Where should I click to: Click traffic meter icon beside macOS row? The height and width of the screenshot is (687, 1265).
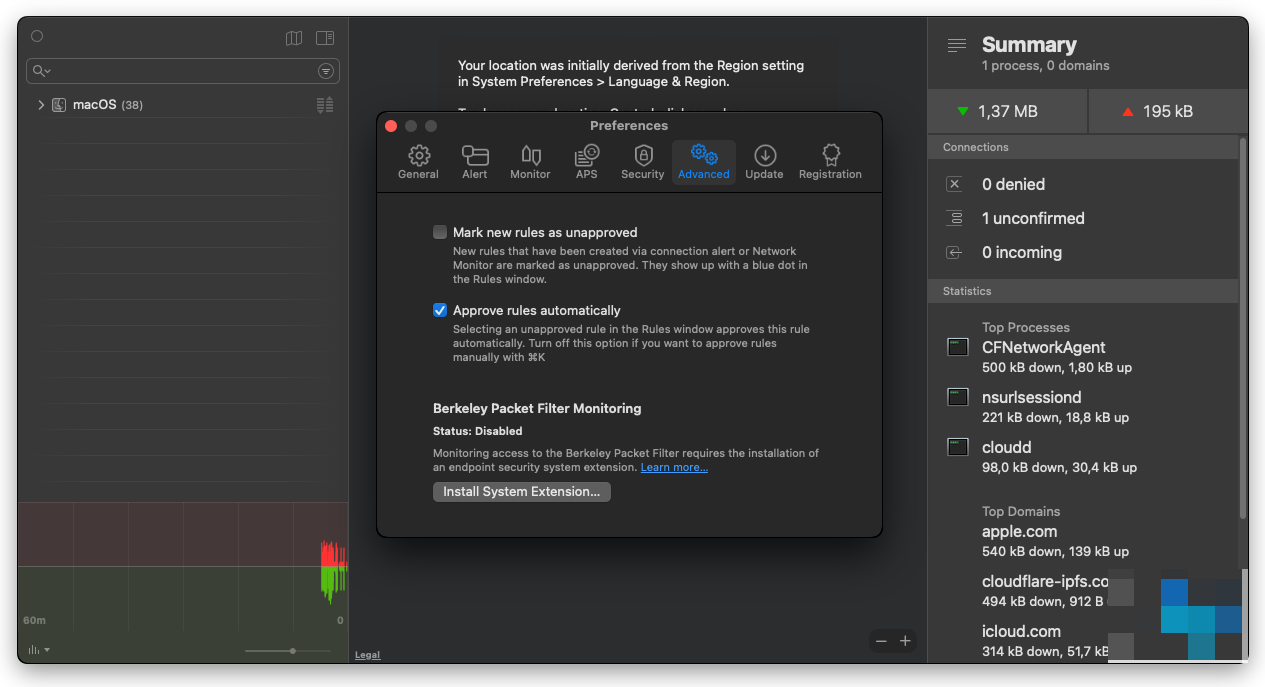324,105
